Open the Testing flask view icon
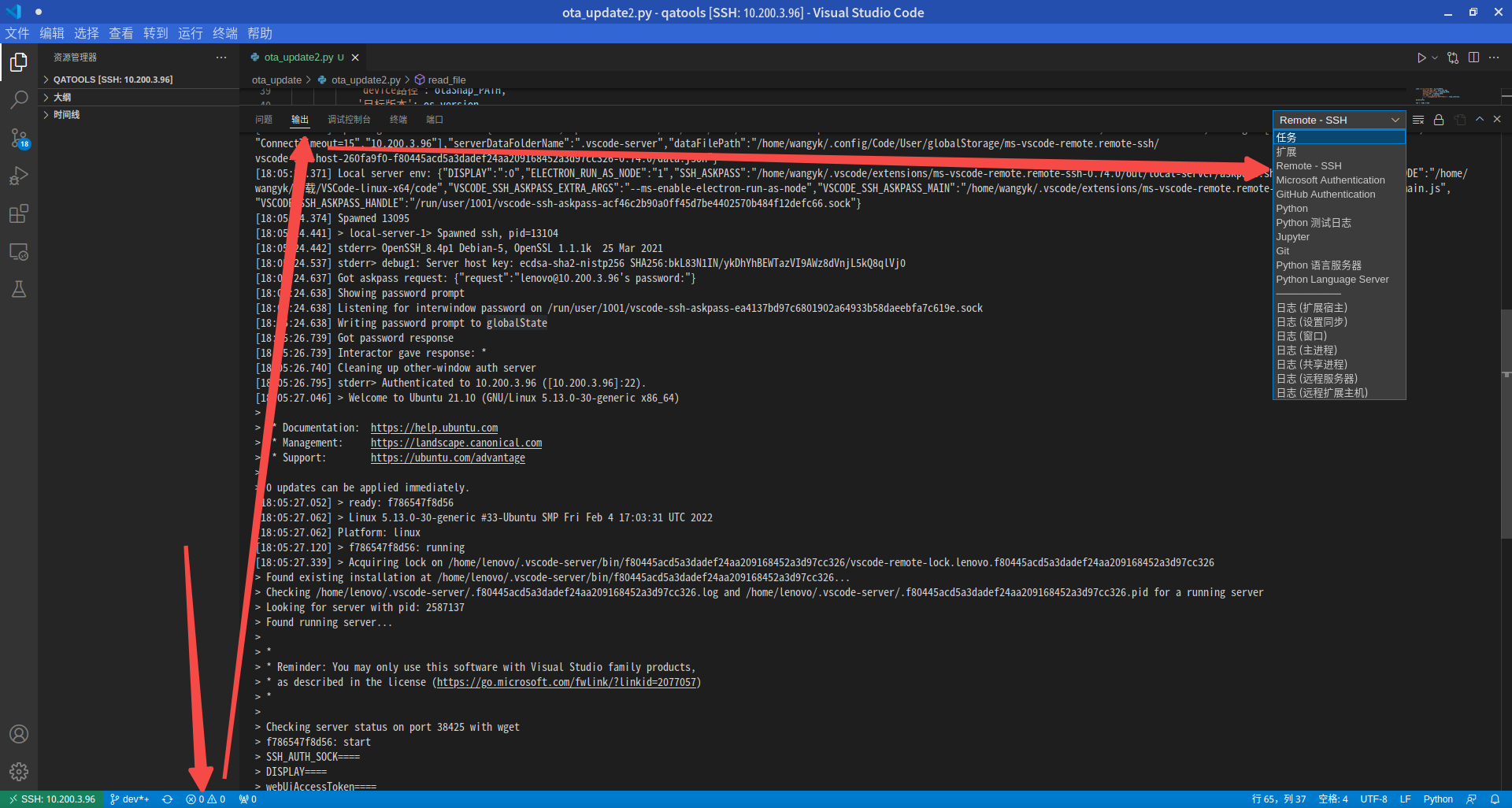Image resolution: width=1512 pixels, height=808 pixels. (19, 290)
